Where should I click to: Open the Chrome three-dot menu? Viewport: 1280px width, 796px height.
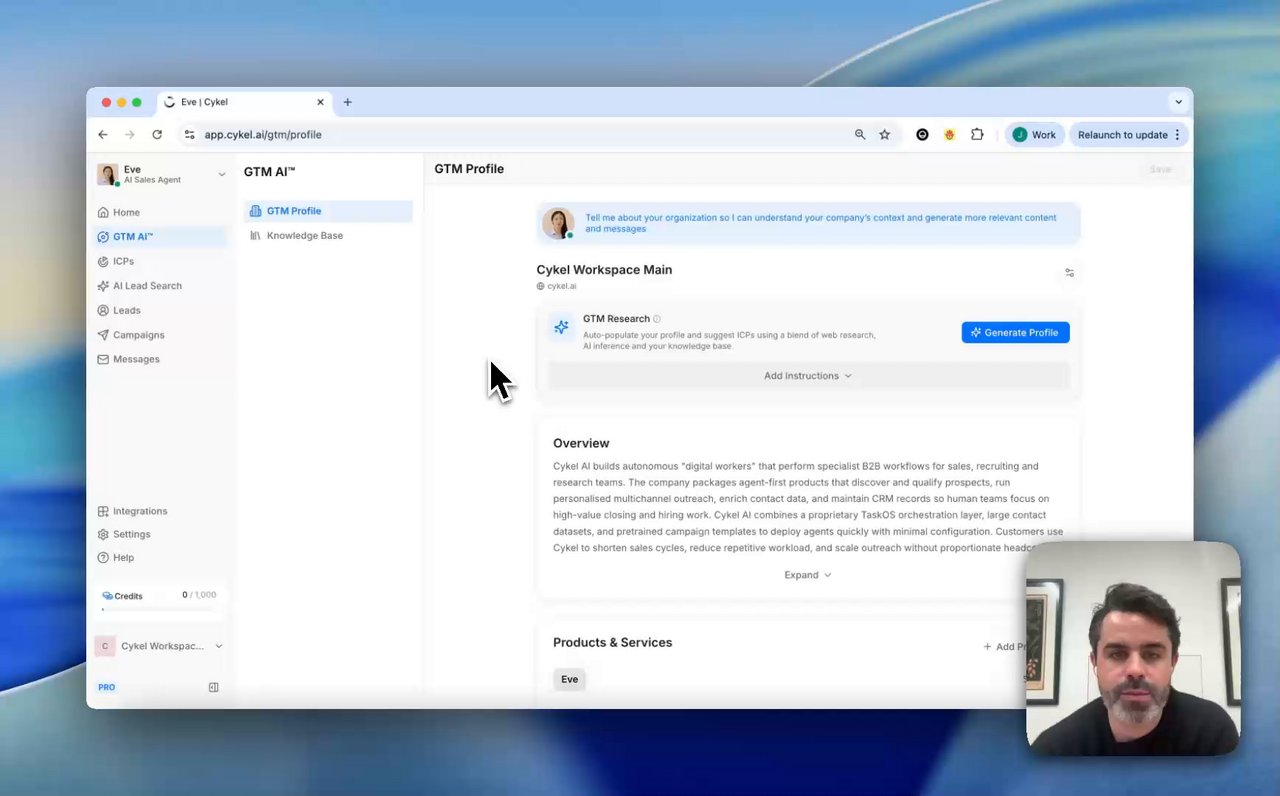click(1177, 135)
